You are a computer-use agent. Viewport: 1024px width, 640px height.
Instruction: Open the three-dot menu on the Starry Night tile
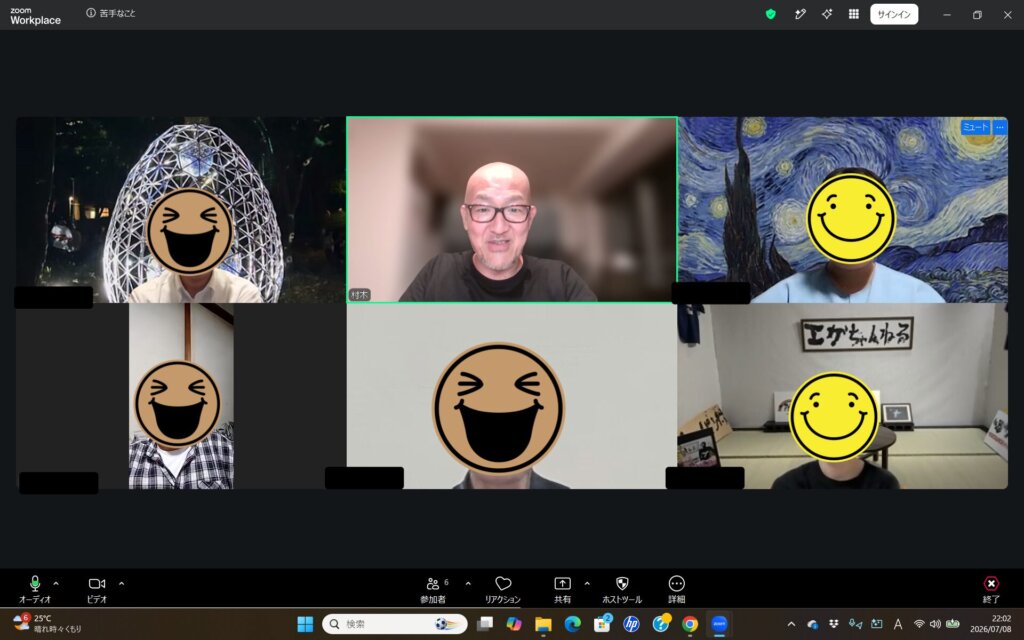pyautogui.click(x=1000, y=127)
